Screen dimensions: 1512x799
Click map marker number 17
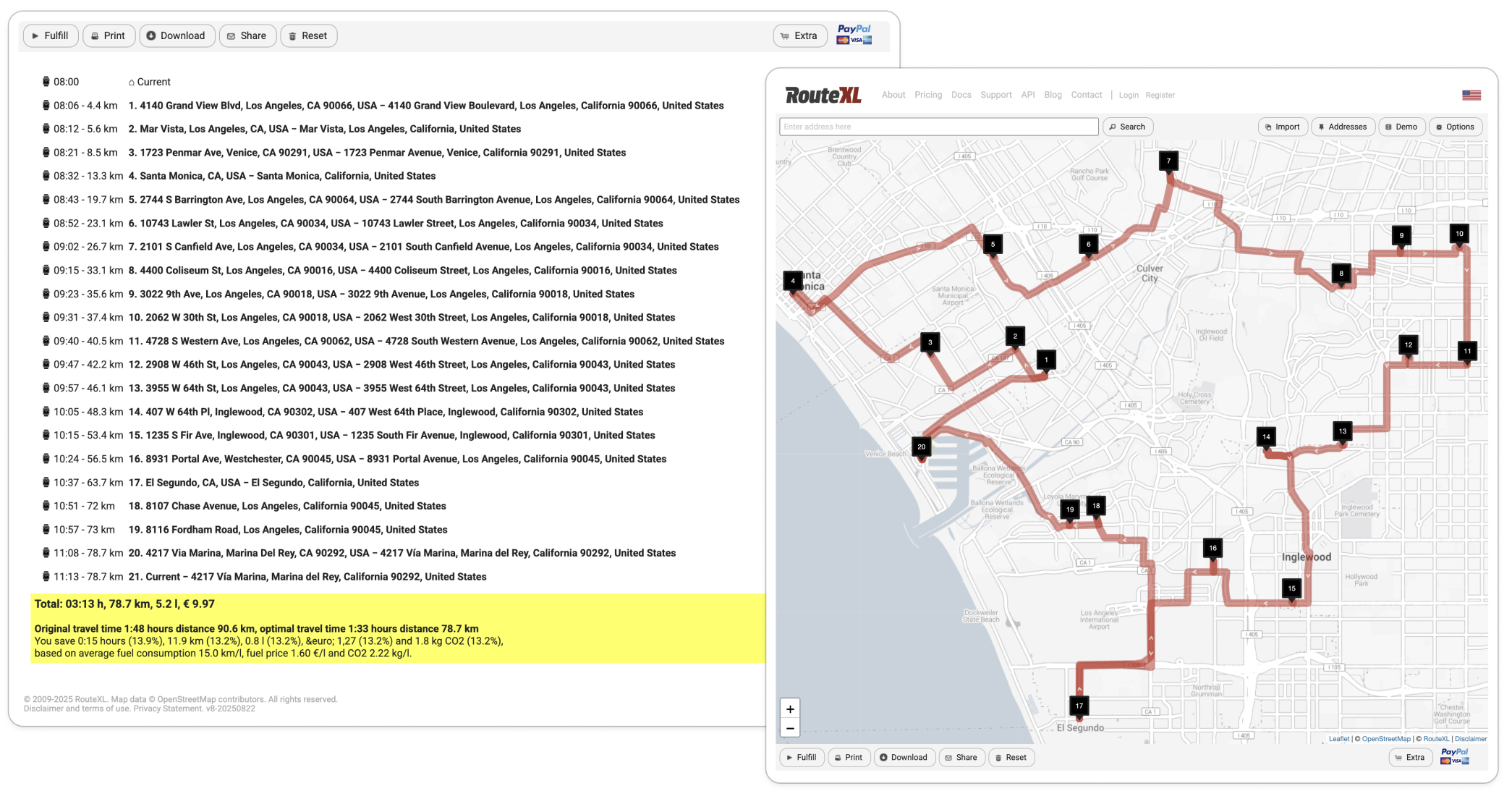coord(1079,706)
